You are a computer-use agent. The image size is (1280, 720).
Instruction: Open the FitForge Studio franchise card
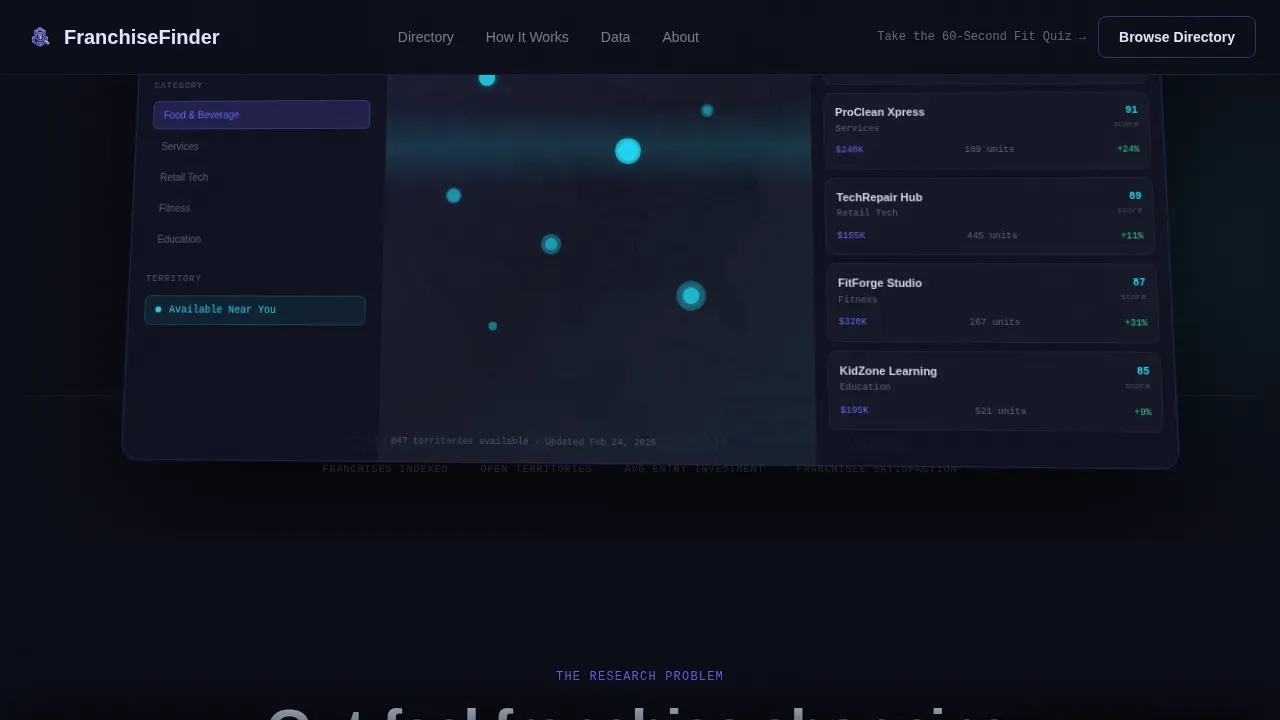tap(992, 303)
